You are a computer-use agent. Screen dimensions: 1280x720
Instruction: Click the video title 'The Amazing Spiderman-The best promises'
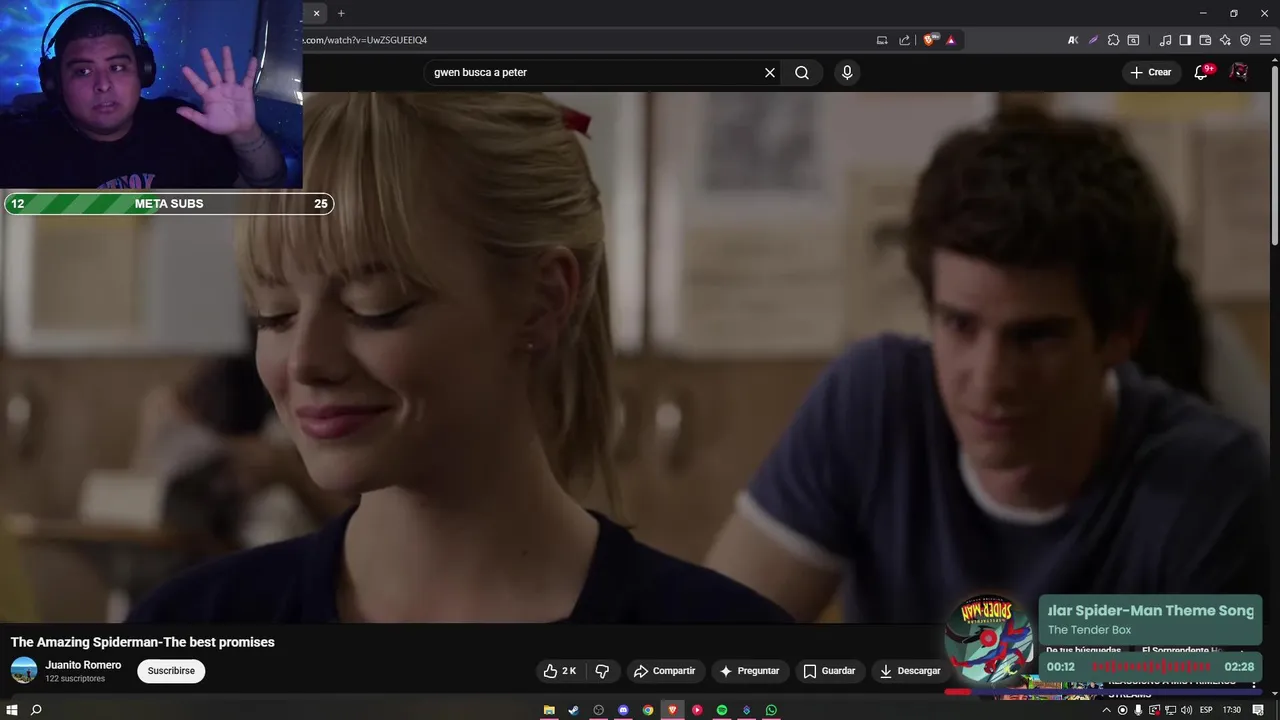(x=143, y=642)
